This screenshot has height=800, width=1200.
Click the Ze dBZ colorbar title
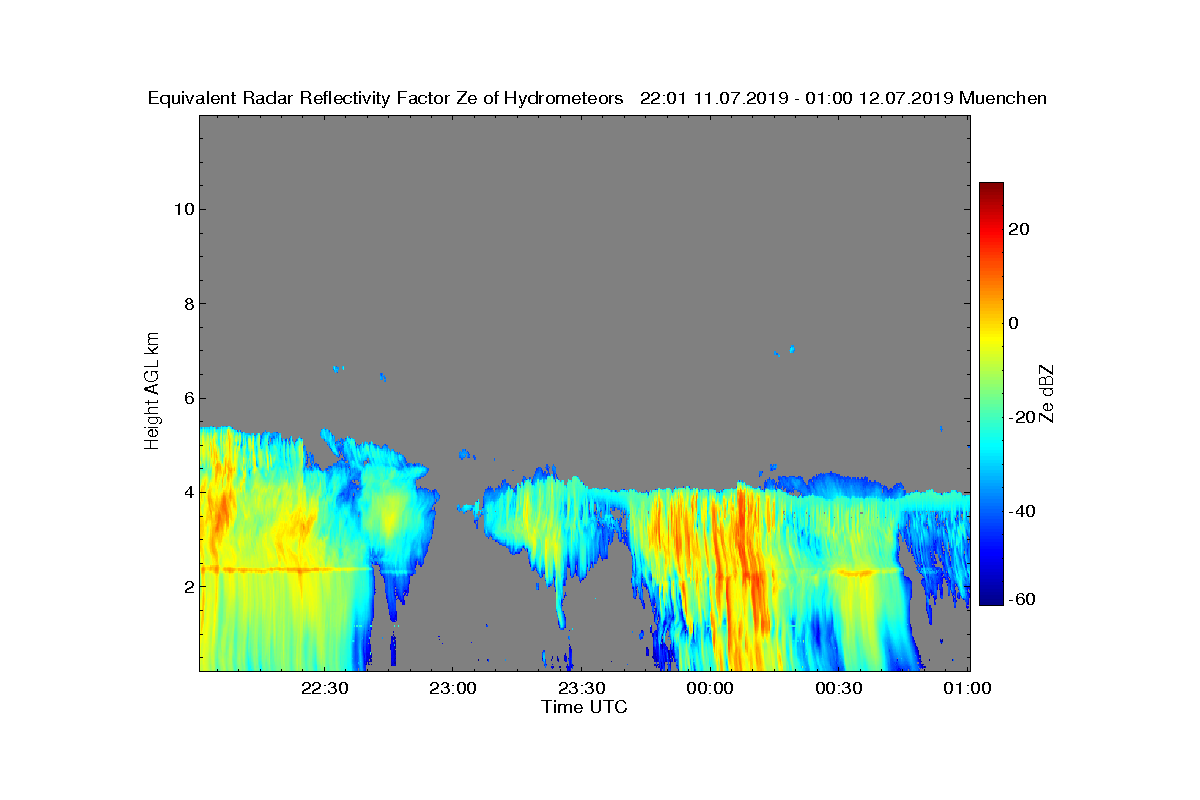(1047, 394)
